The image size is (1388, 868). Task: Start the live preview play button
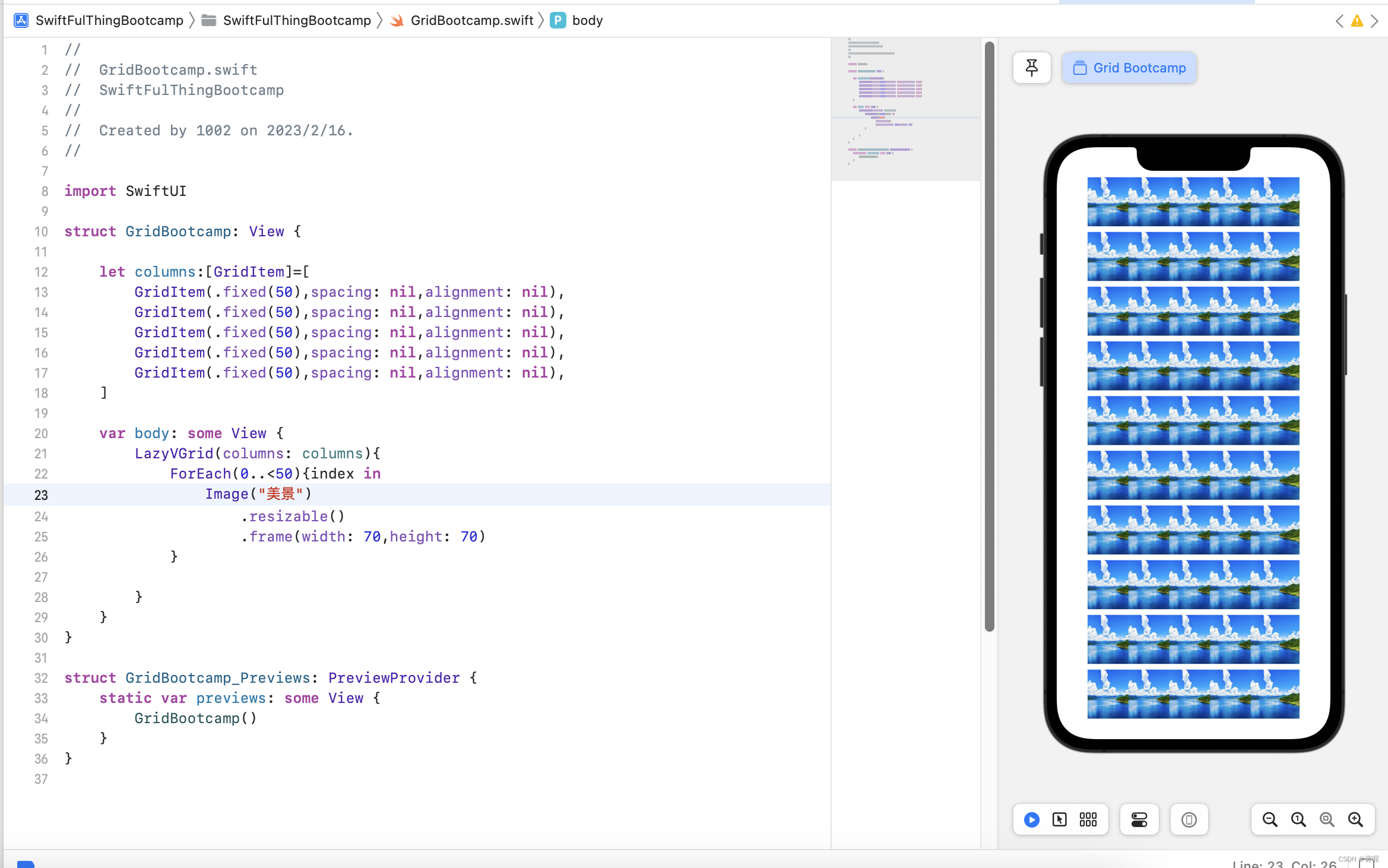(x=1032, y=820)
